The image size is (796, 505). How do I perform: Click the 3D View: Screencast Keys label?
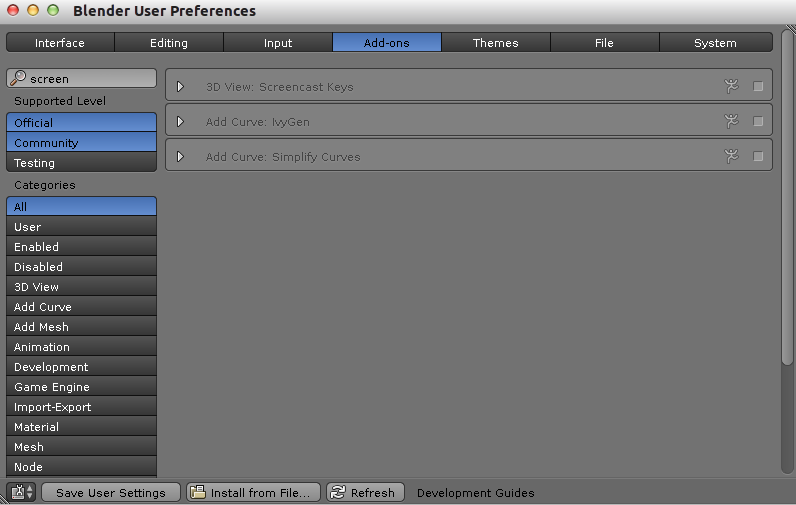click(x=279, y=87)
